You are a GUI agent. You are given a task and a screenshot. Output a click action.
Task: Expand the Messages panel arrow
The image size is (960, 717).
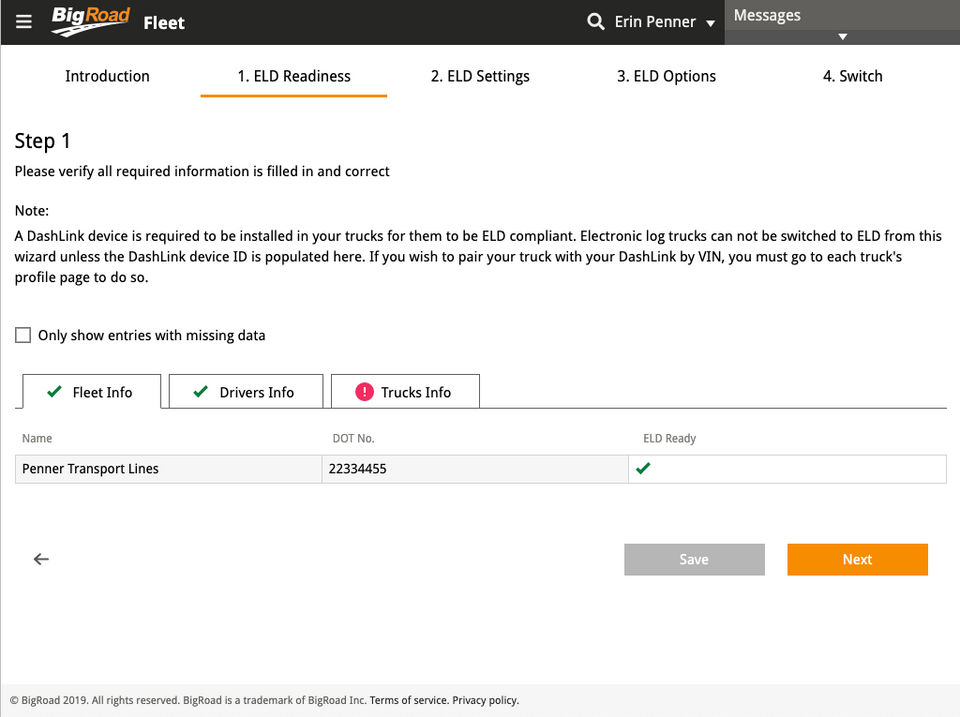(842, 36)
